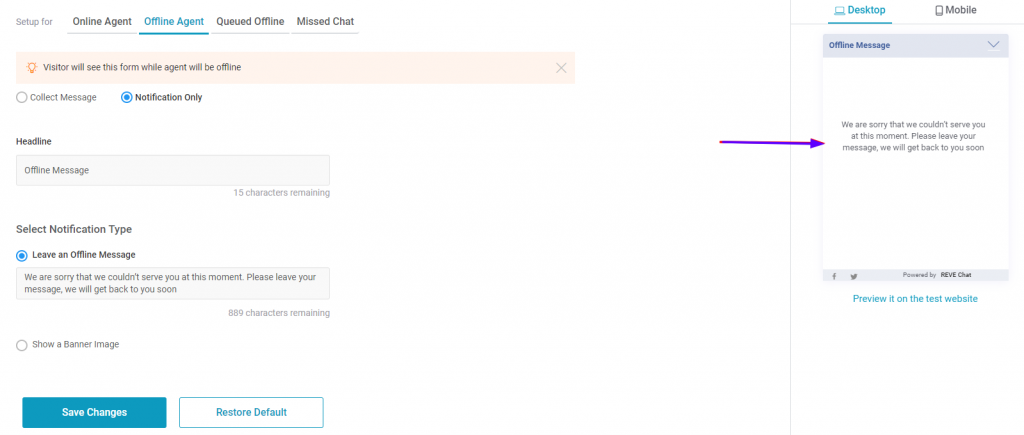Click the Twitter icon in preview footer
This screenshot has width=1024, height=435.
tap(854, 276)
